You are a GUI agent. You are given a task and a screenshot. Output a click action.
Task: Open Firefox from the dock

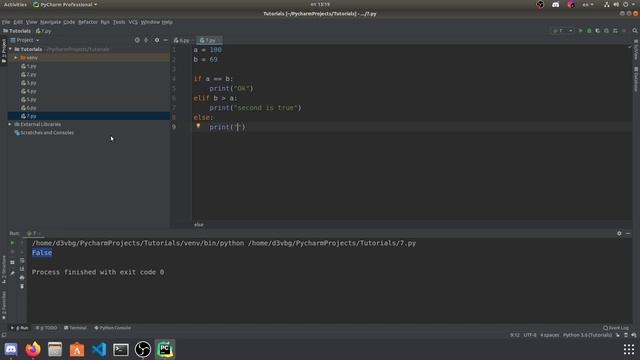(33, 349)
